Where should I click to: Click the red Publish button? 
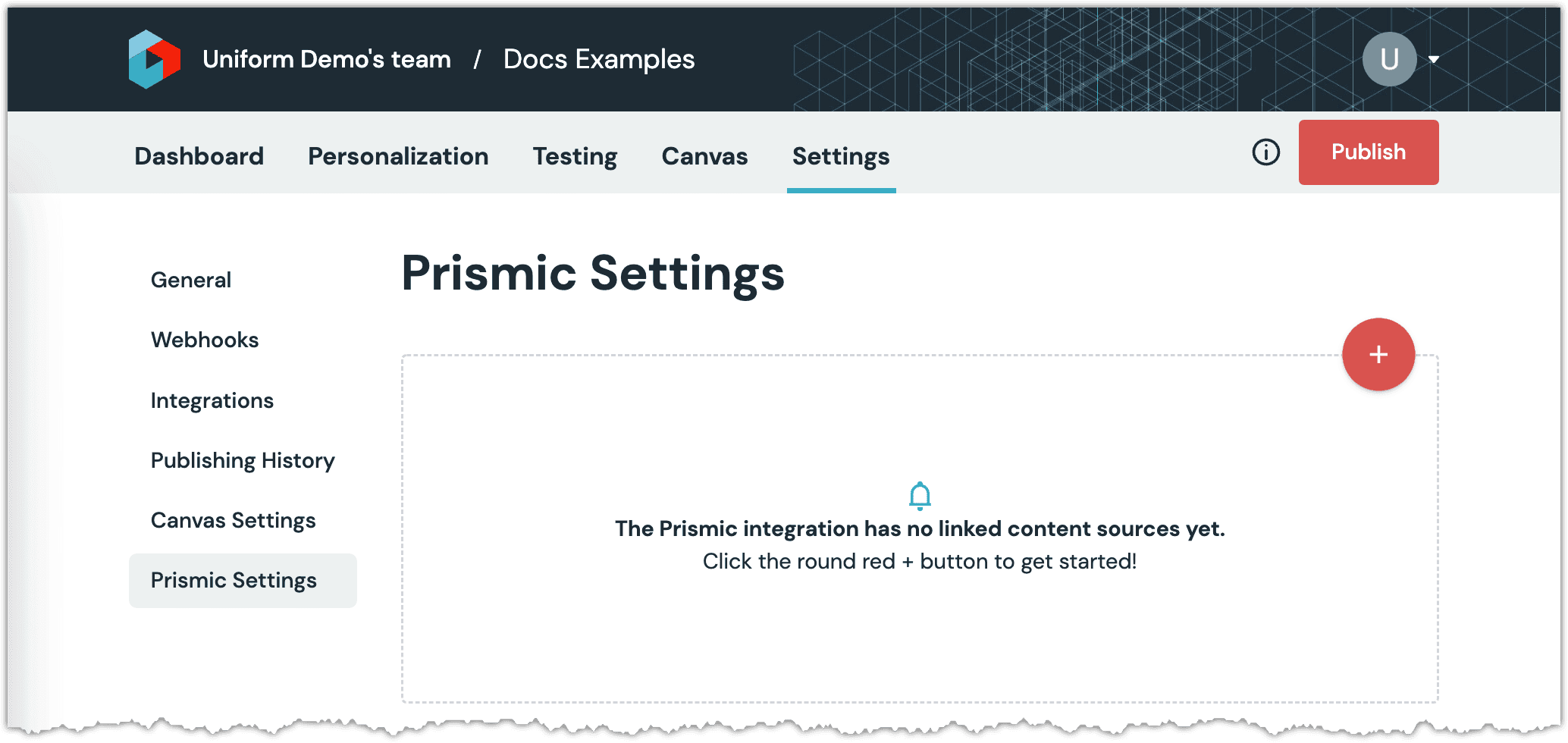click(x=1369, y=152)
